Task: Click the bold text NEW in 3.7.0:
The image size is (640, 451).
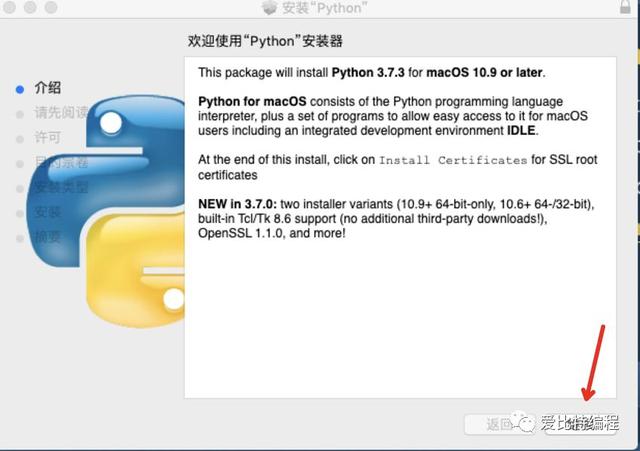Action: click(x=238, y=204)
